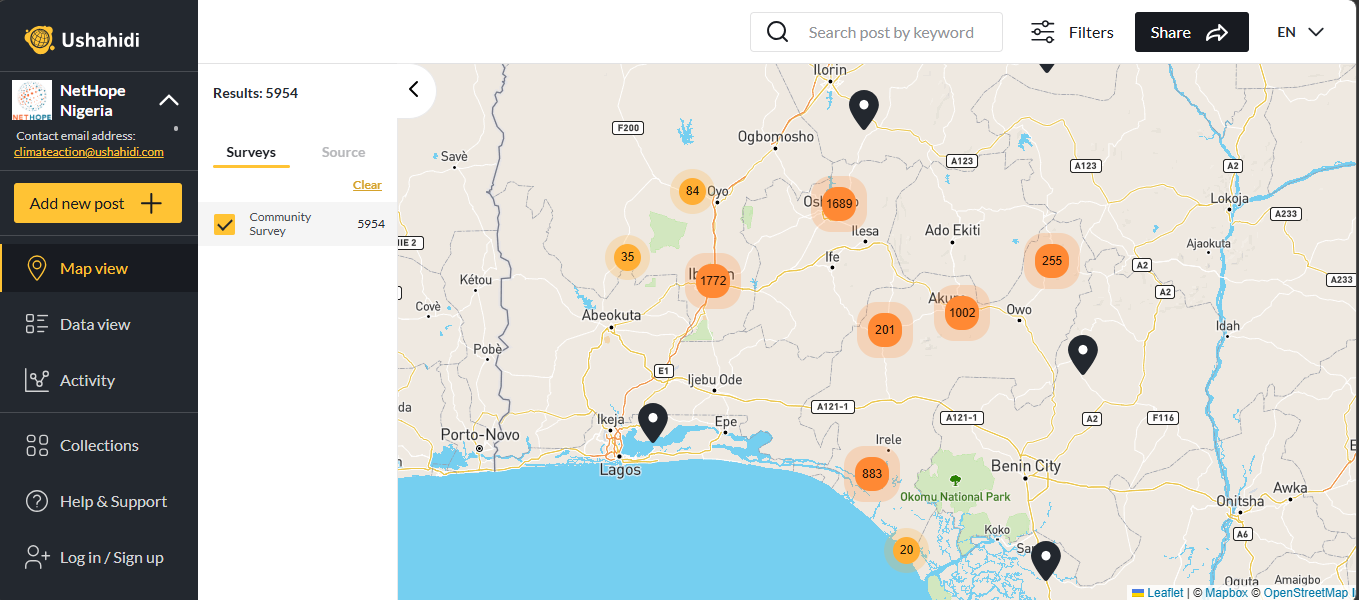Open Data view from the sidebar
The width and height of the screenshot is (1359, 600).
point(95,324)
